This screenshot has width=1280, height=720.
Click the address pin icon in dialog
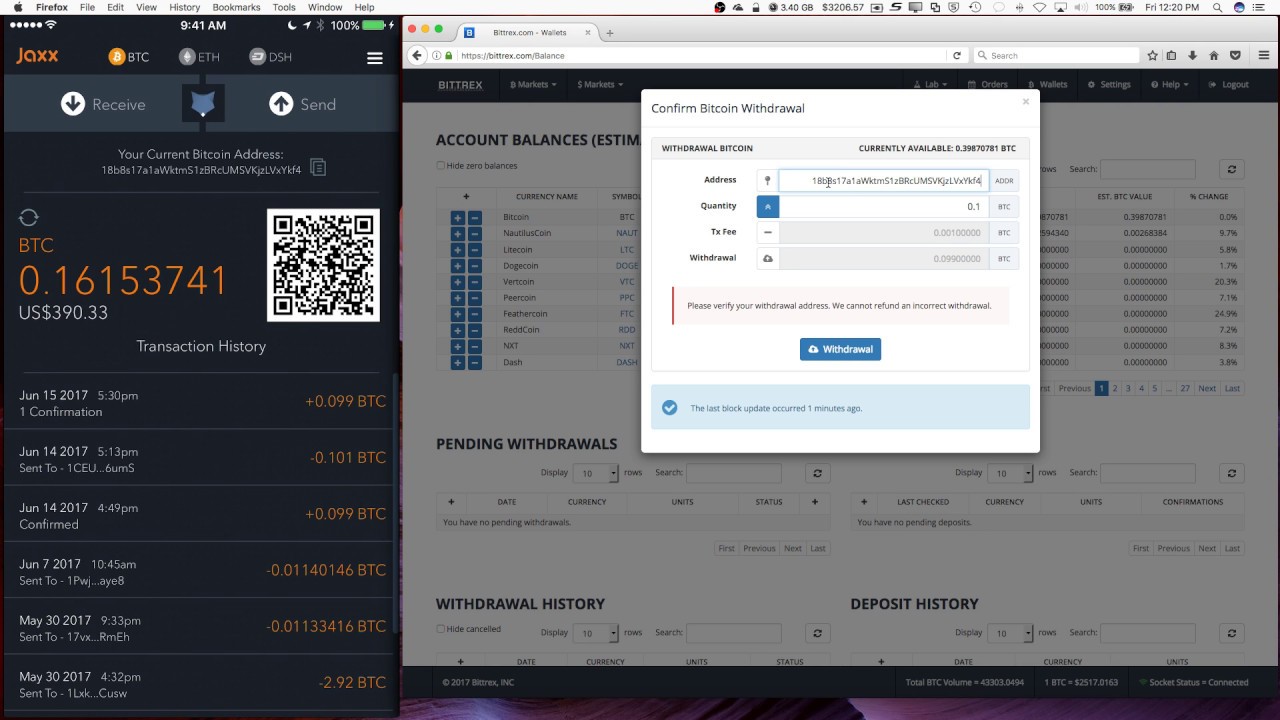click(768, 180)
